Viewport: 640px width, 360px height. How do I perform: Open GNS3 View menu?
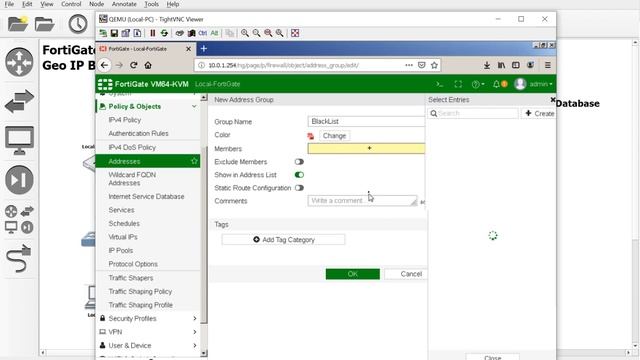47,4
